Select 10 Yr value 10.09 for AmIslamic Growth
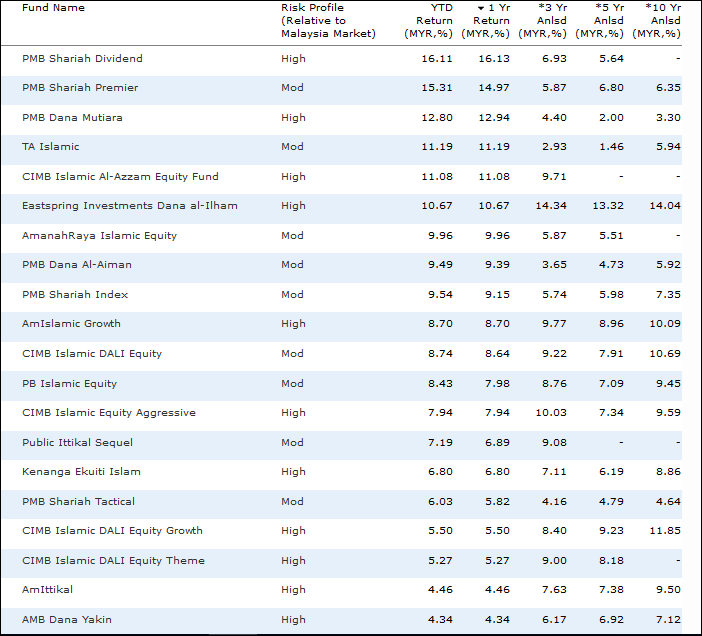This screenshot has height=636, width=702. [x=665, y=324]
